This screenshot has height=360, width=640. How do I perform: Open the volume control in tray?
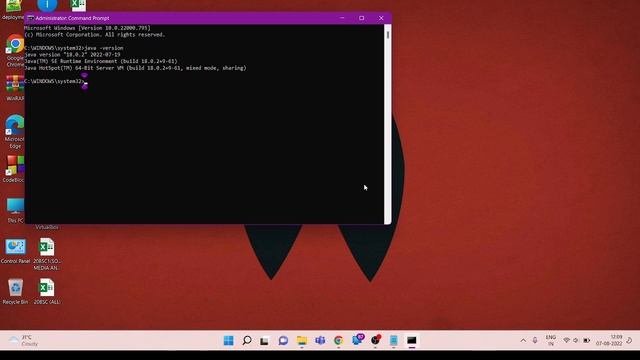(x=576, y=340)
